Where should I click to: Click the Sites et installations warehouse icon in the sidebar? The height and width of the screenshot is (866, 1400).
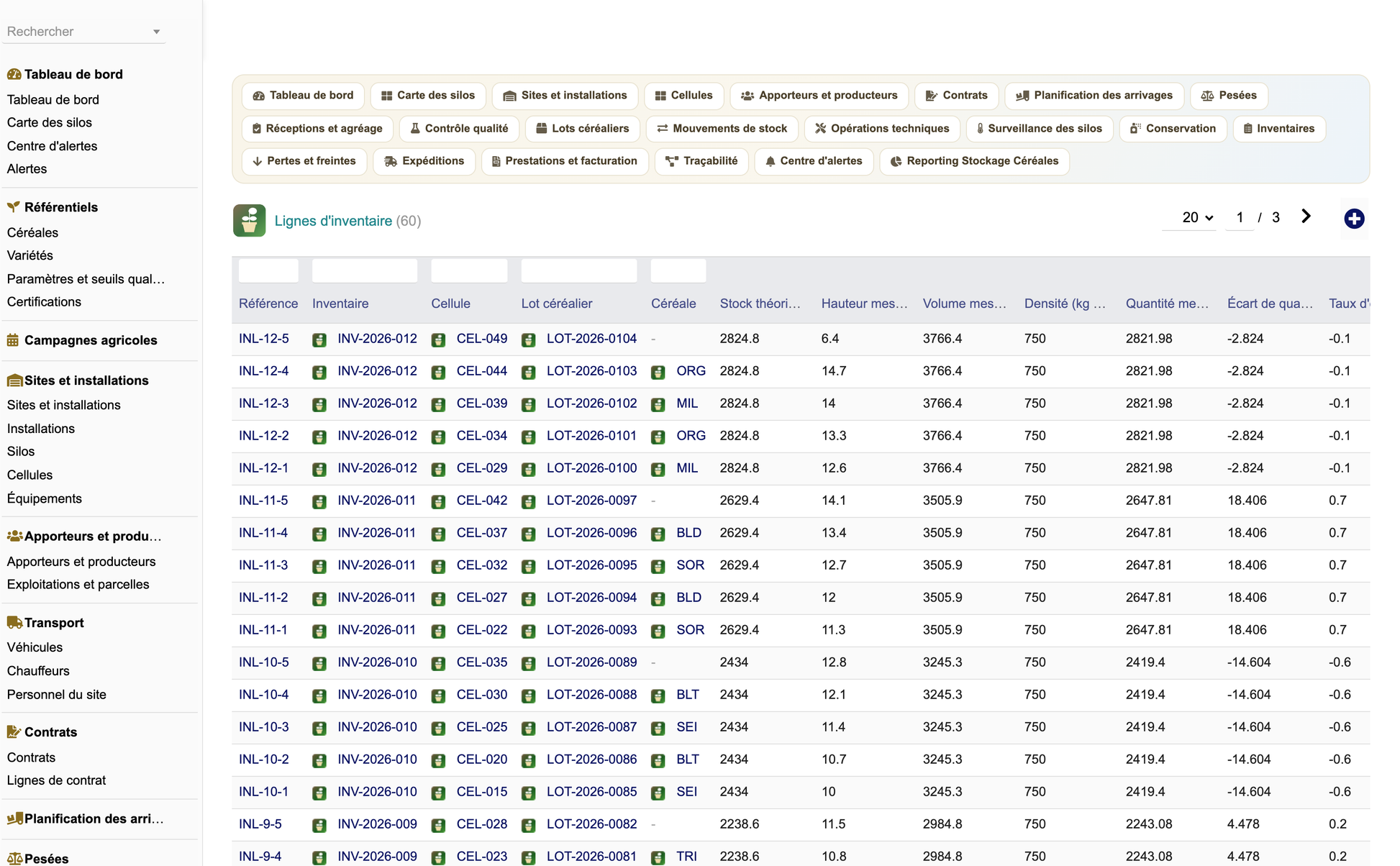(x=14, y=380)
